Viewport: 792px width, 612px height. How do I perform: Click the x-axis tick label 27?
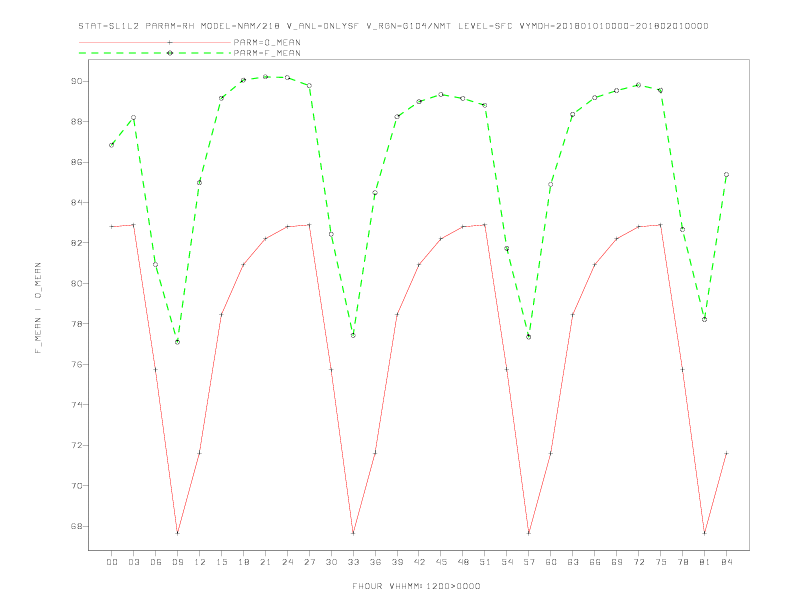pos(309,562)
